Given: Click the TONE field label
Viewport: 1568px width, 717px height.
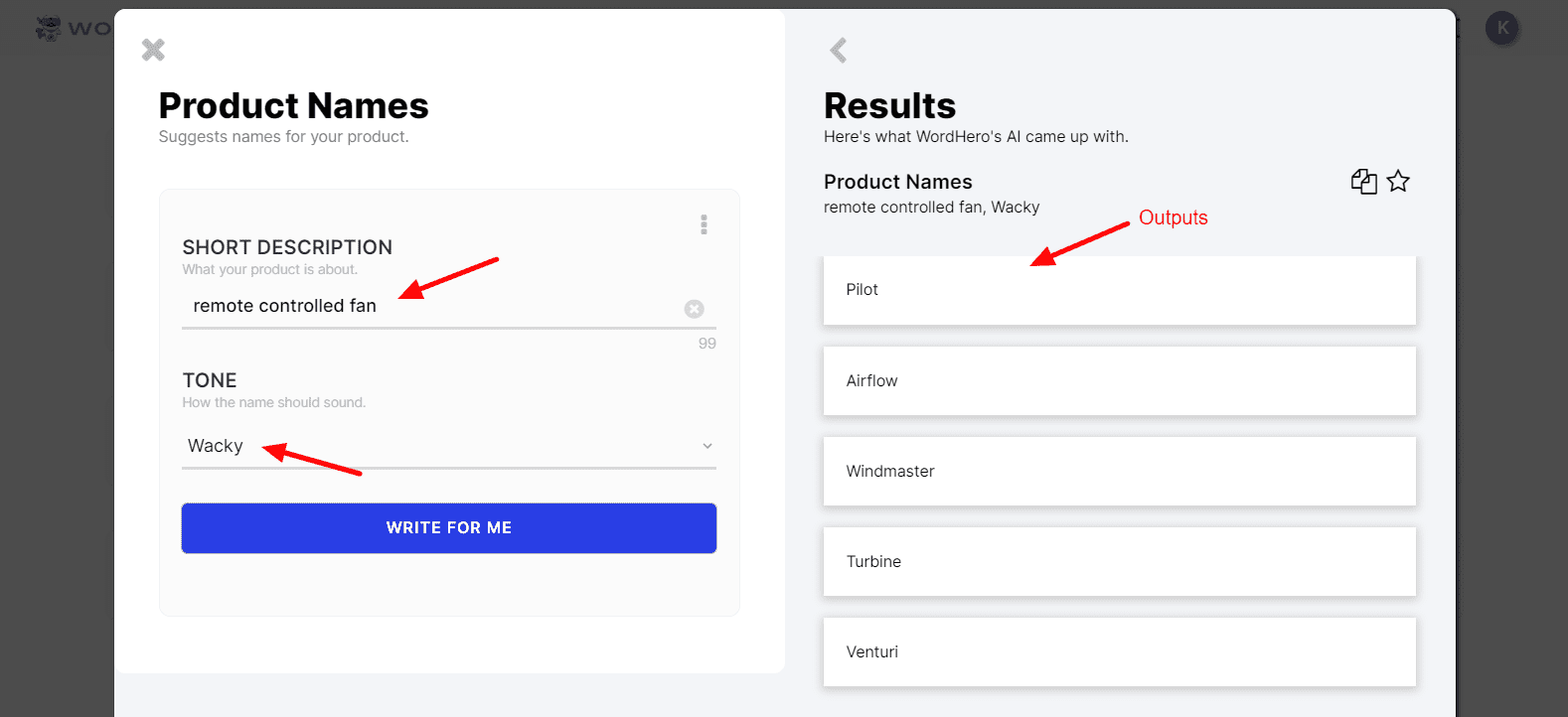Looking at the screenshot, I should [210, 380].
